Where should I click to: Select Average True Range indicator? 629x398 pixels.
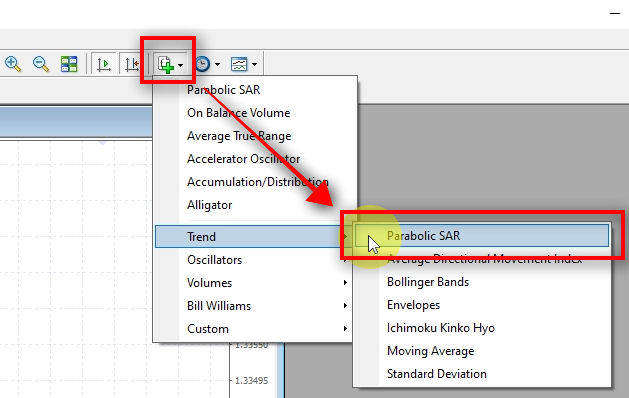click(255, 136)
